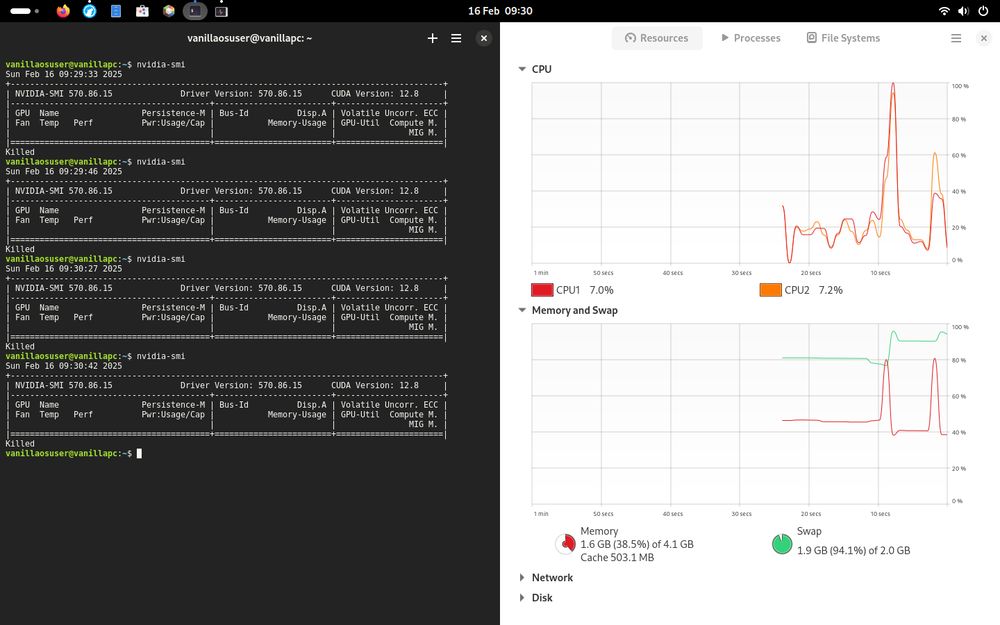Image resolution: width=1000 pixels, height=625 pixels.
Task: Click the cube-shaped app icon in top bar
Action: point(169,11)
